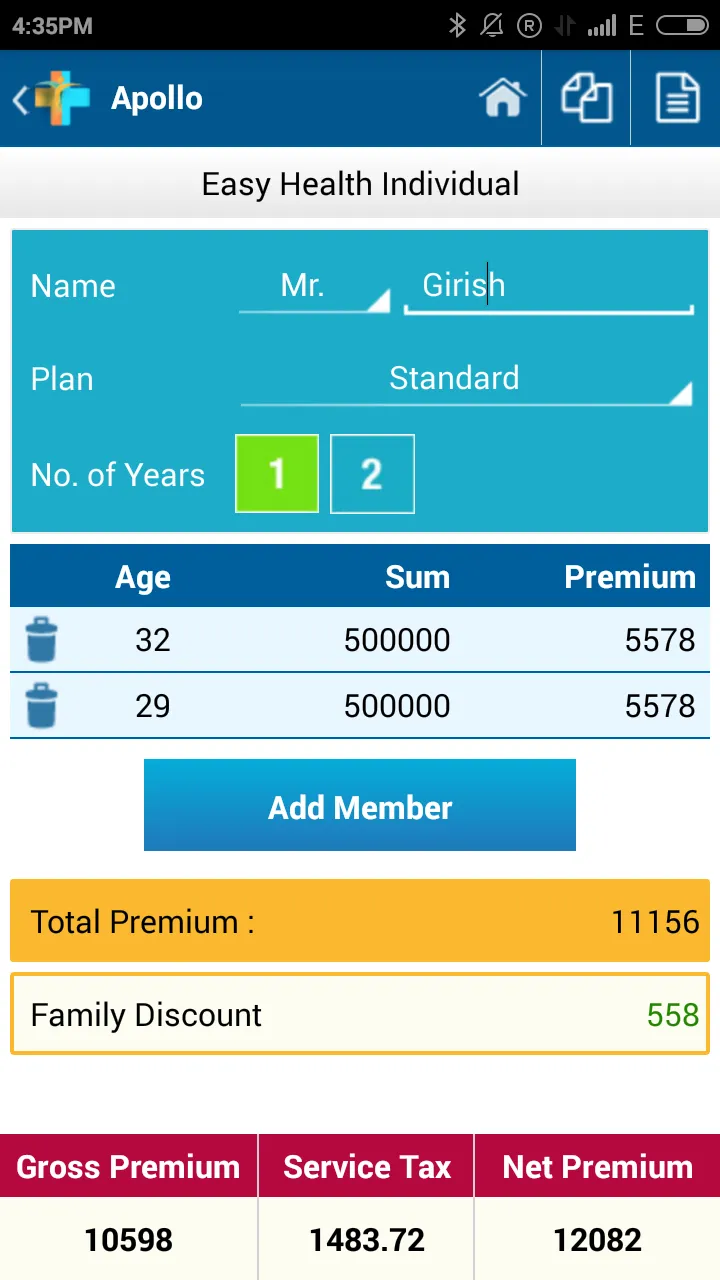
Task: Tap the Net Premium amount cell
Action: click(x=597, y=1240)
